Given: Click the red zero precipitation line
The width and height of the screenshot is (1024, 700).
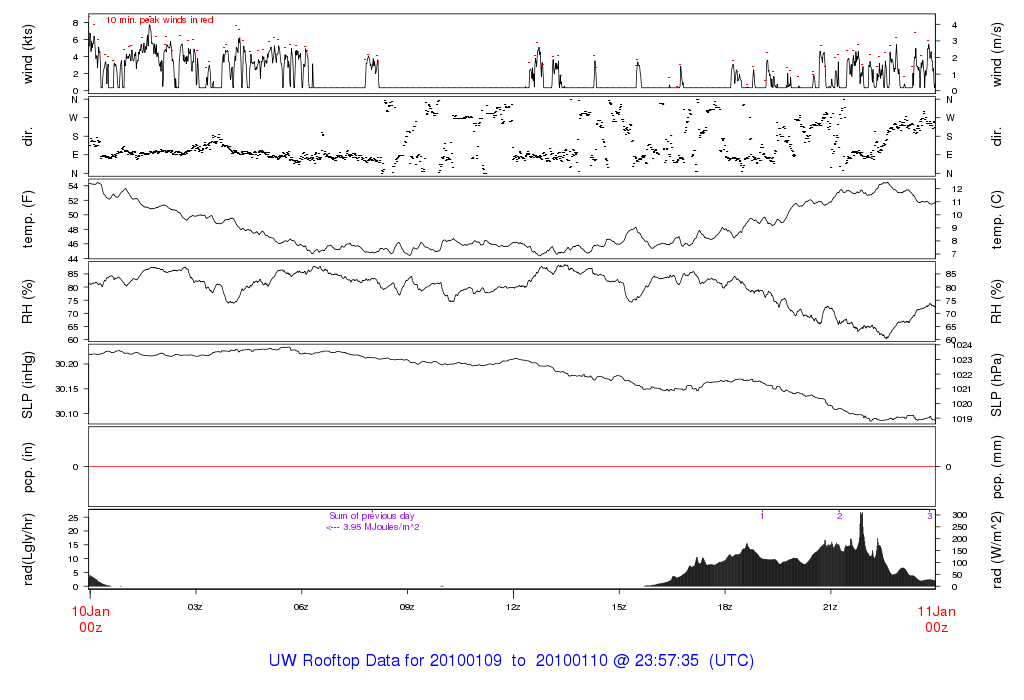Looking at the screenshot, I should (512, 466).
